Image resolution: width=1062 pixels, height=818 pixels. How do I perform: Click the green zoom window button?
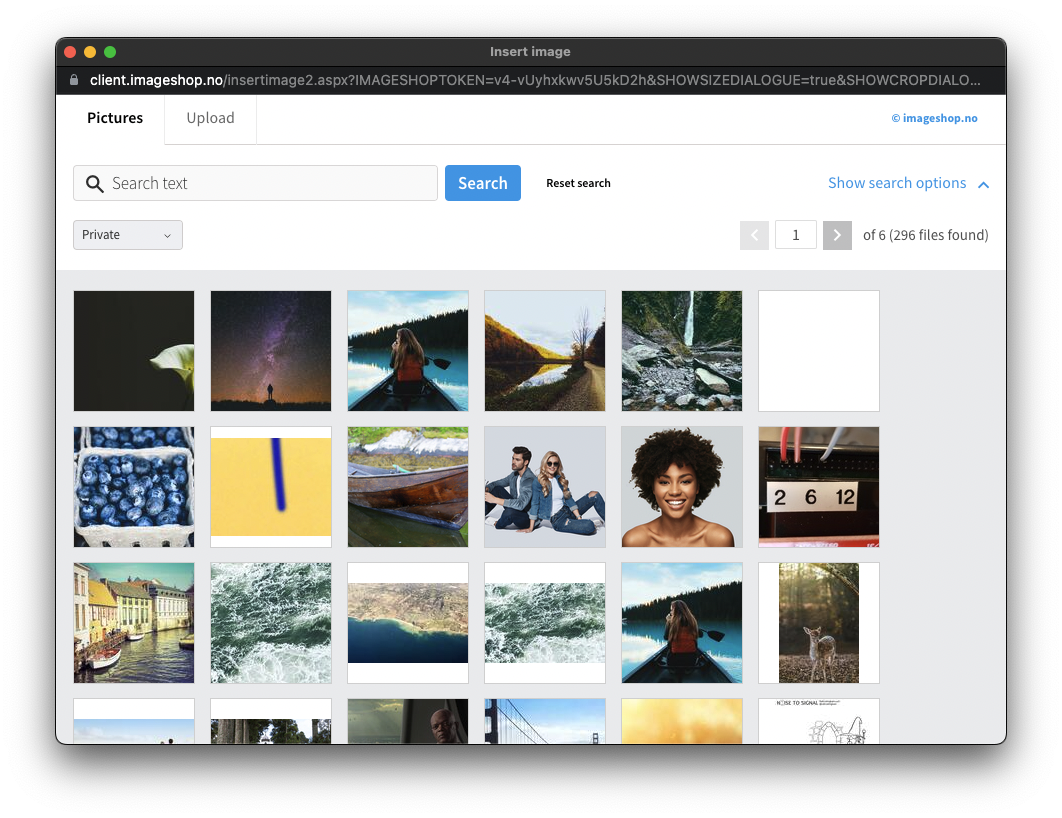(110, 52)
